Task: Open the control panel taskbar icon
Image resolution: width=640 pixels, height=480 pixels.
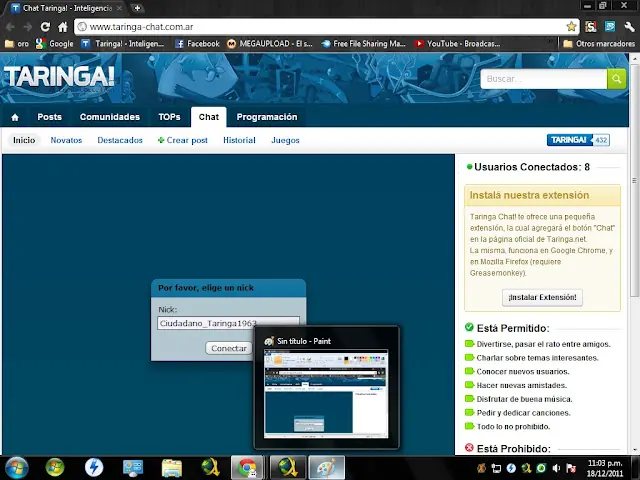Action: click(133, 468)
